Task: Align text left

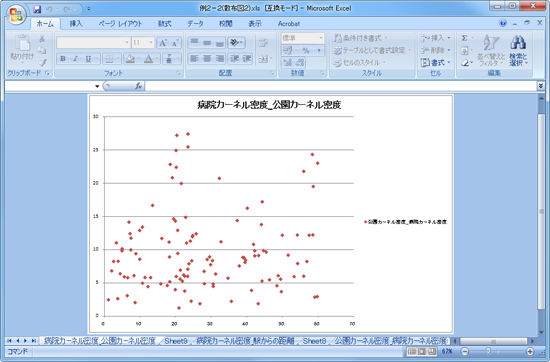Action: tap(194, 59)
